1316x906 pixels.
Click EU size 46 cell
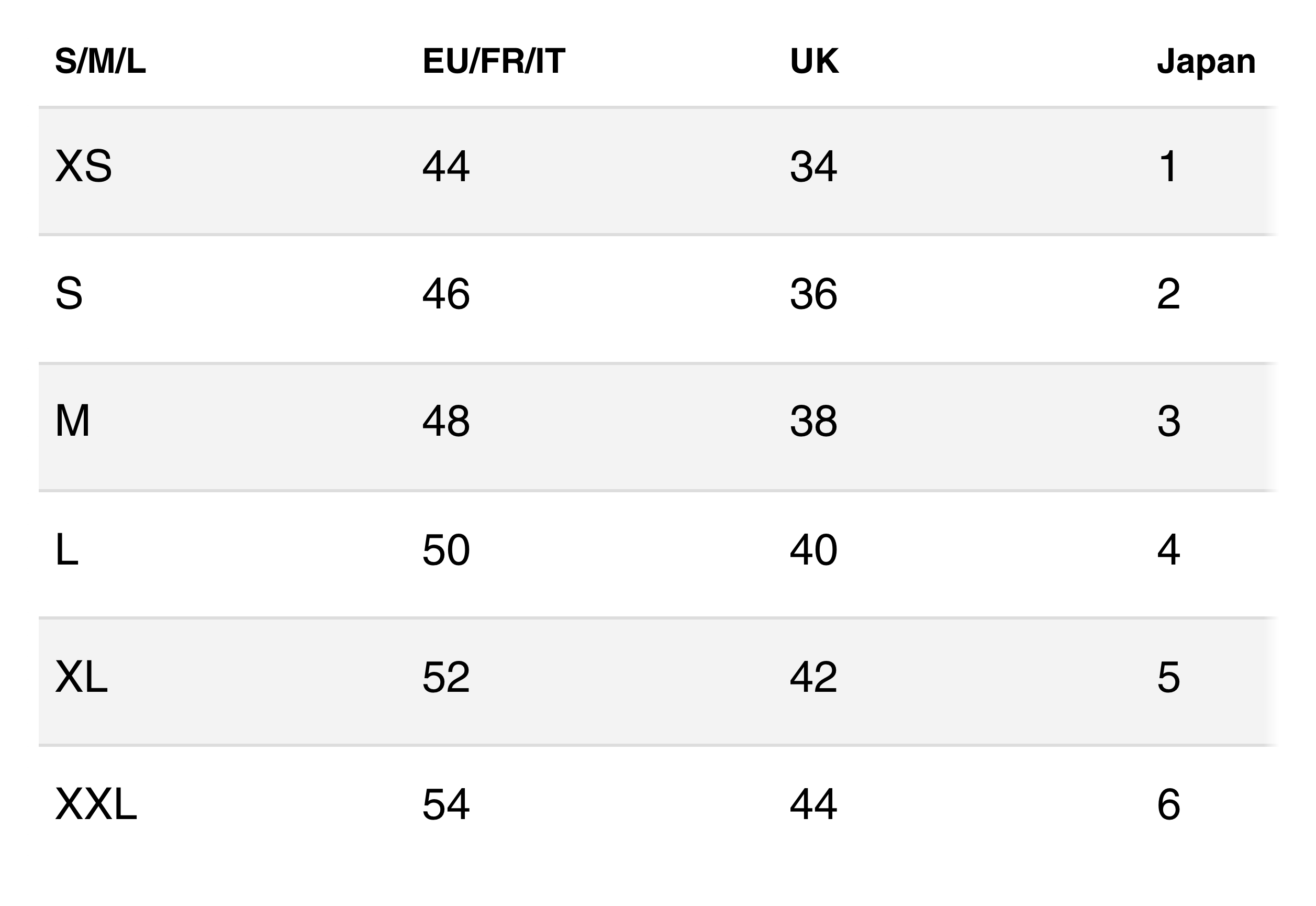tap(446, 294)
